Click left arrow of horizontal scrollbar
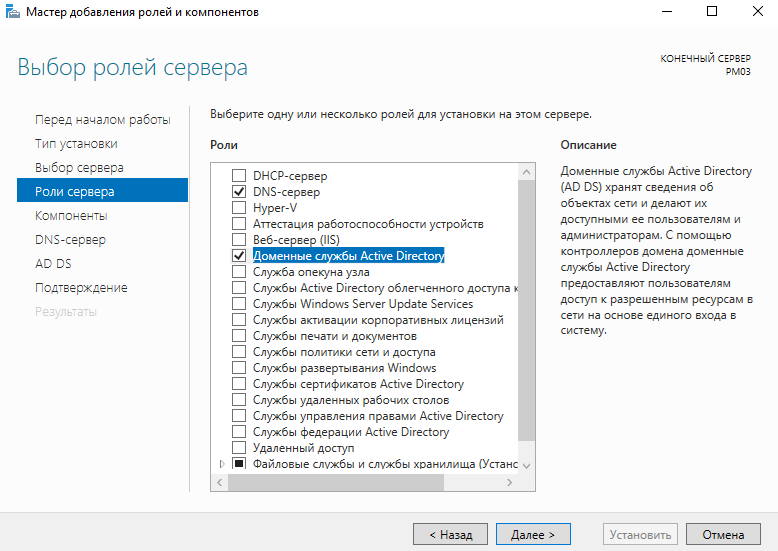778x551 pixels. coord(219,482)
